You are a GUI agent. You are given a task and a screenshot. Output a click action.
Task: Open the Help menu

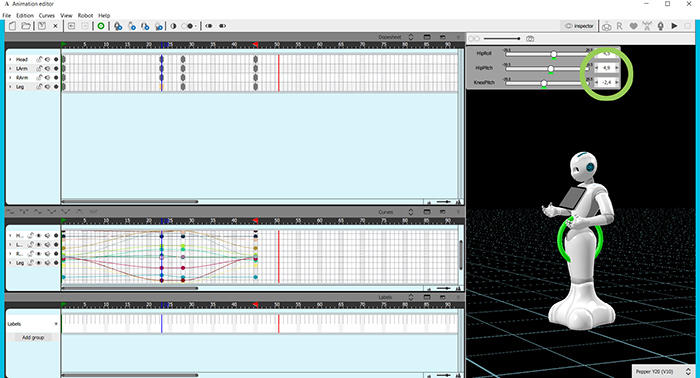104,15
